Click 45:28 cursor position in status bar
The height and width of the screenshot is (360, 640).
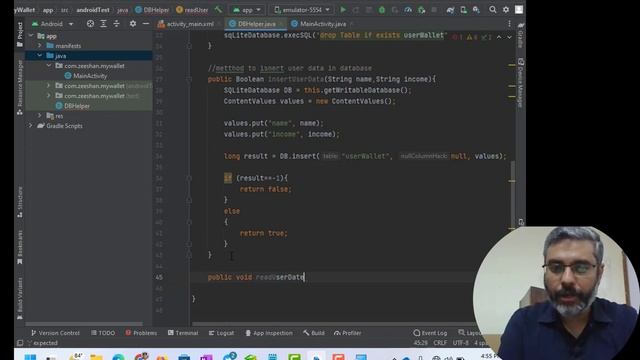(420, 343)
